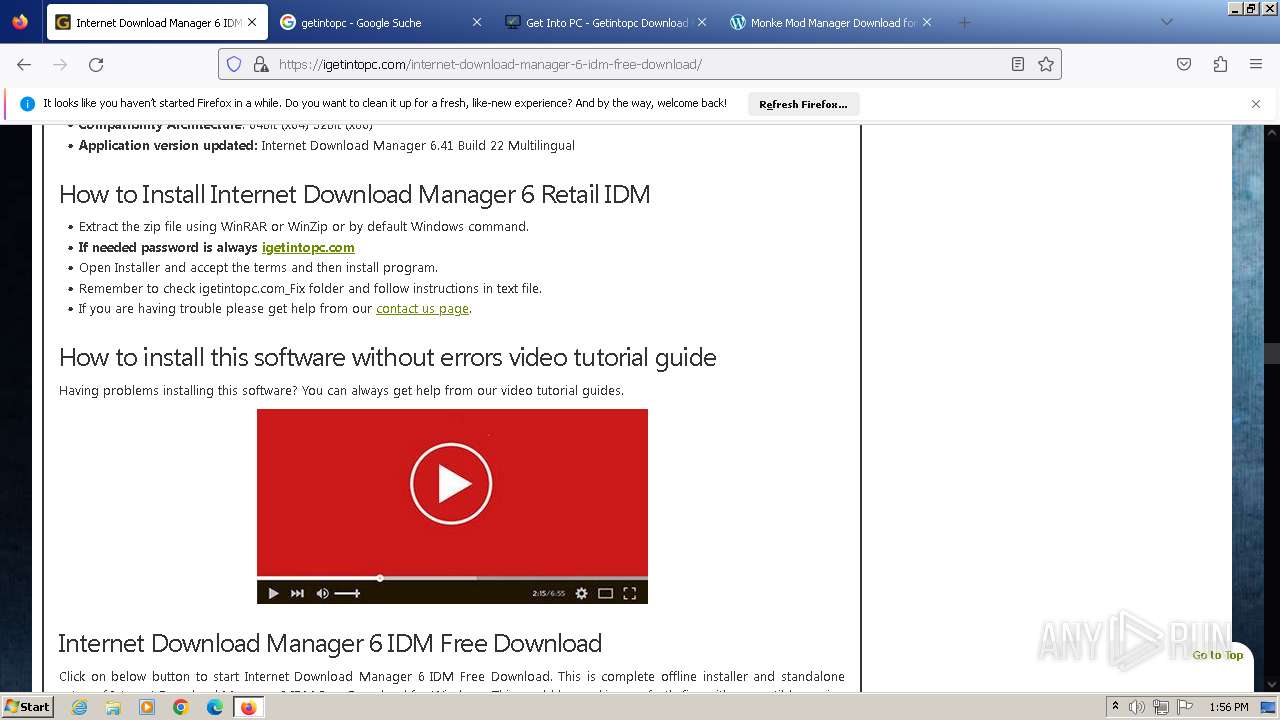
Task: Close the Get Into PC tab
Action: point(702,22)
